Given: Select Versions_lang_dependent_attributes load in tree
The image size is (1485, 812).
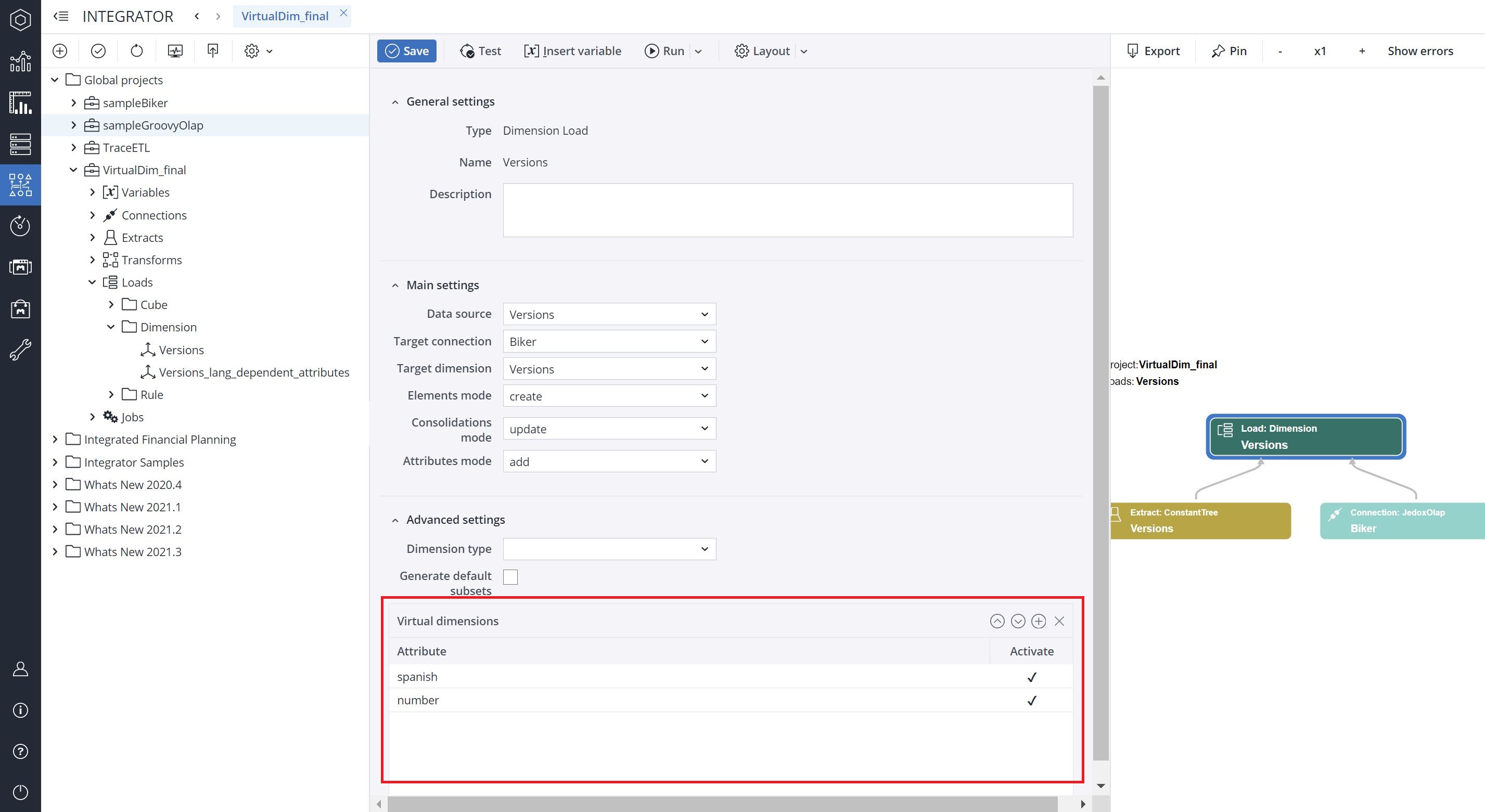Looking at the screenshot, I should tap(253, 372).
